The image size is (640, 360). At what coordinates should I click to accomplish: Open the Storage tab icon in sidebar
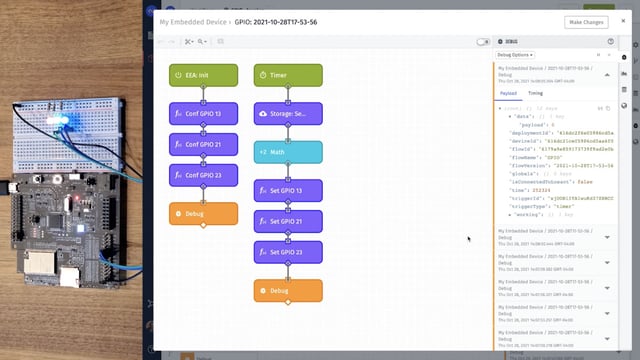624,89
